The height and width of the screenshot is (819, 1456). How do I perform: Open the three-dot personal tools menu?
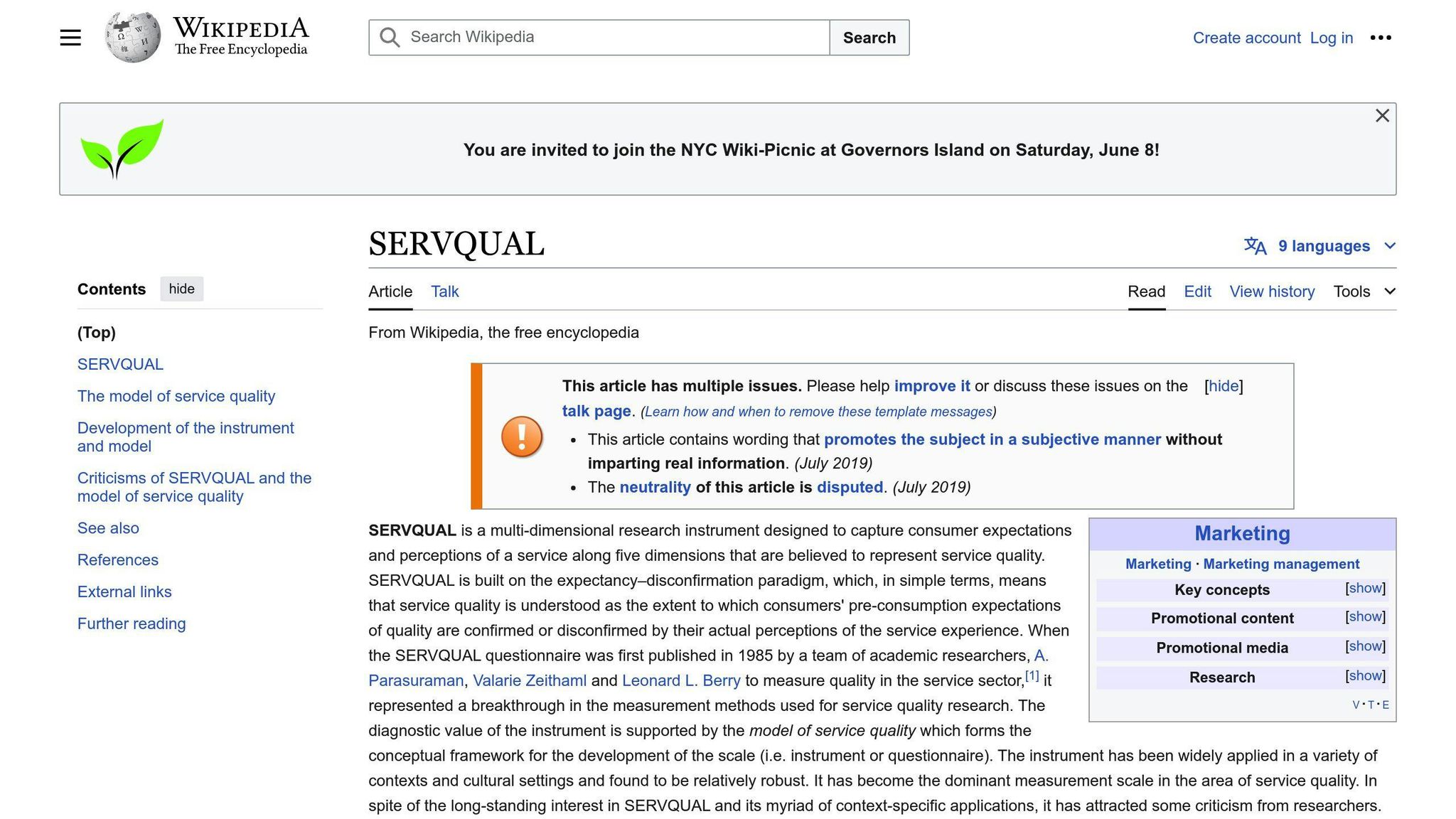[x=1381, y=38]
